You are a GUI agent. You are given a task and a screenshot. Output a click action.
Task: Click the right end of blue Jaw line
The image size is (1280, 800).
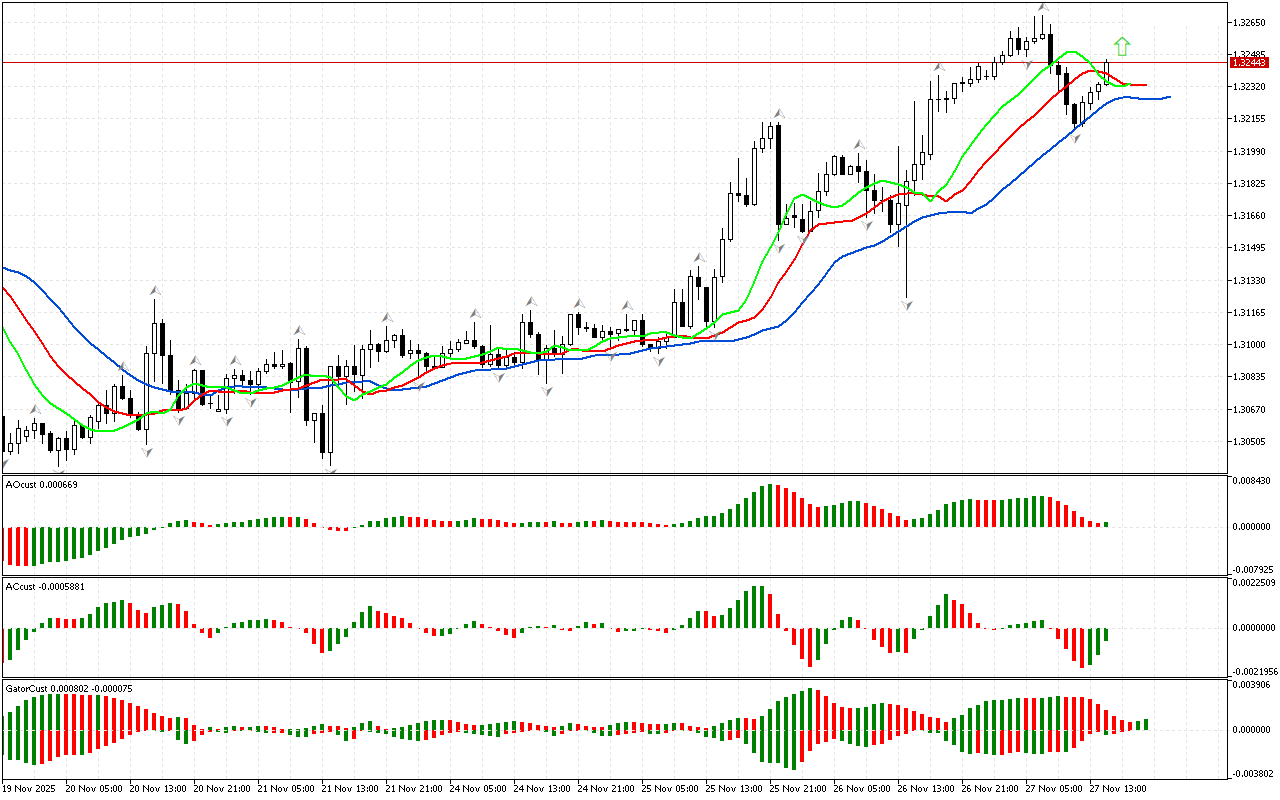point(1168,97)
